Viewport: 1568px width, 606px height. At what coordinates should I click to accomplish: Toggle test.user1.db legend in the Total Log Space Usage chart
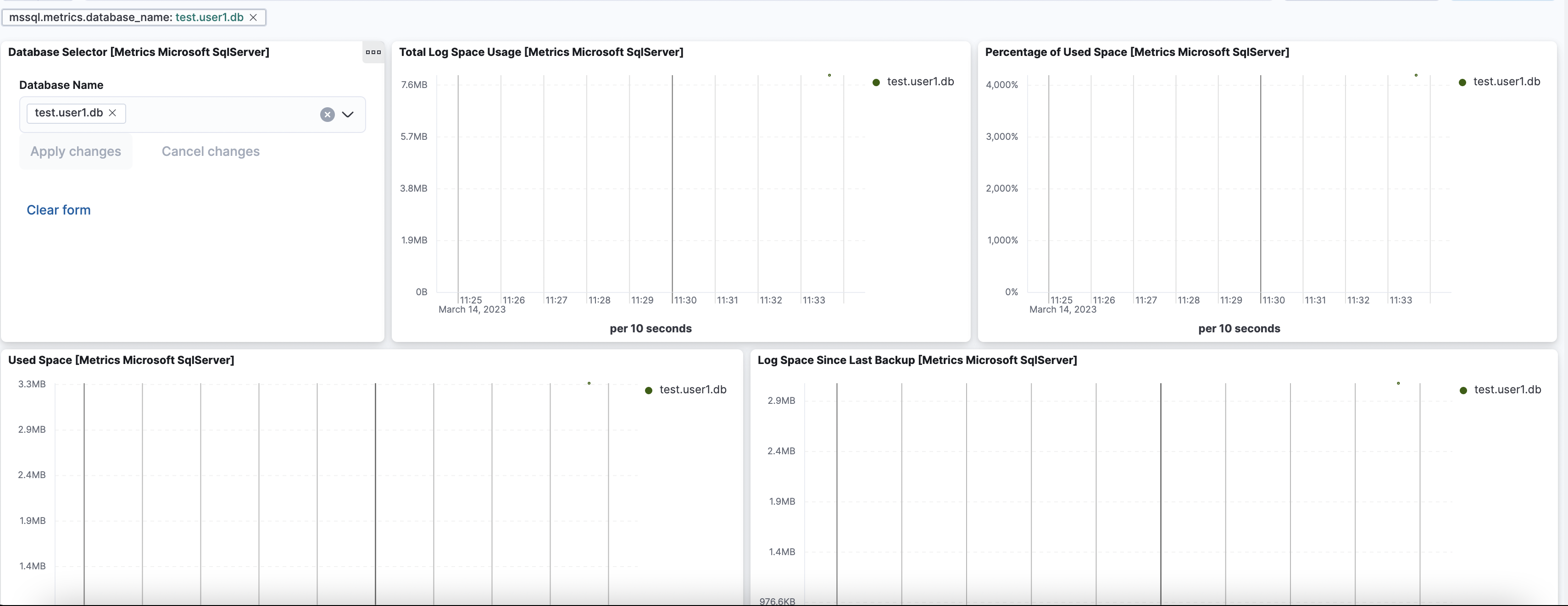pyautogui.click(x=920, y=82)
